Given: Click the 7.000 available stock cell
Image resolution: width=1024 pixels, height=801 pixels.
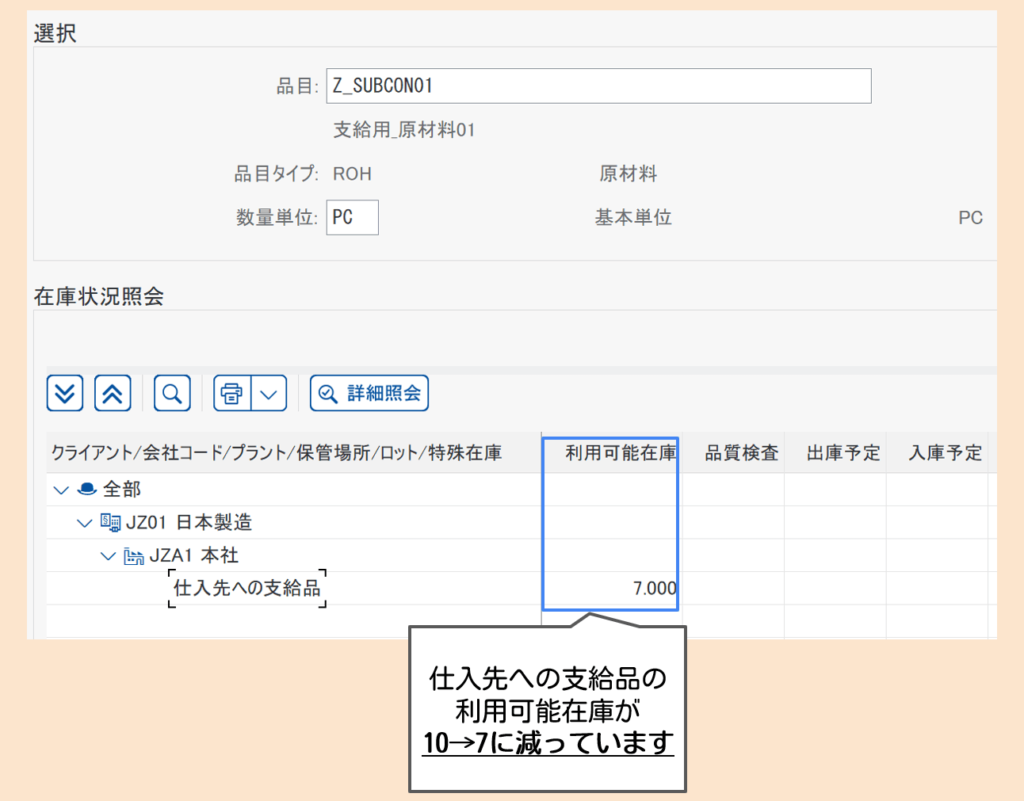Looking at the screenshot, I should click(654, 588).
